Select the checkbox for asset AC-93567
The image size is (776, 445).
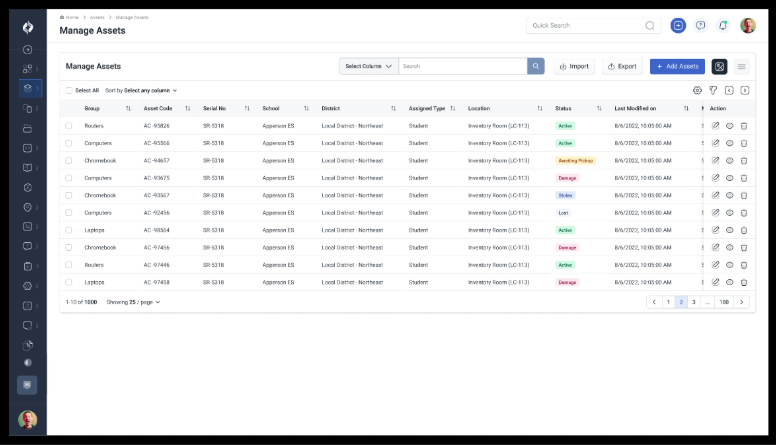coord(69,195)
